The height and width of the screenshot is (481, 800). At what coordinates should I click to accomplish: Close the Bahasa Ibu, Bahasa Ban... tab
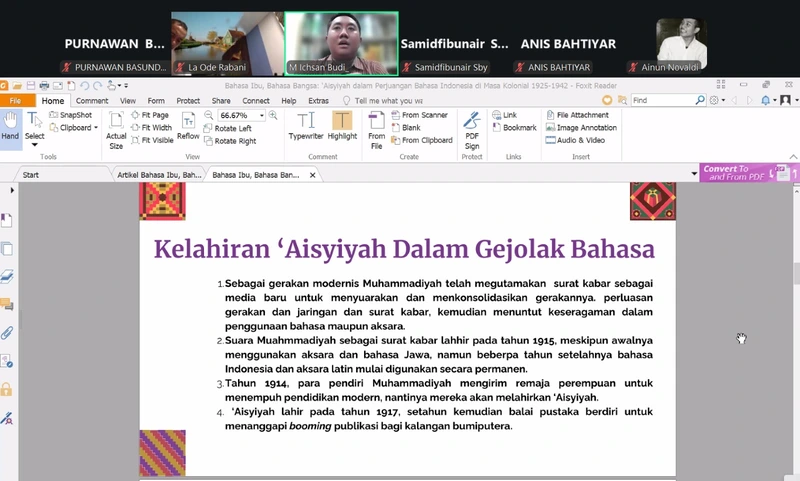pos(312,175)
